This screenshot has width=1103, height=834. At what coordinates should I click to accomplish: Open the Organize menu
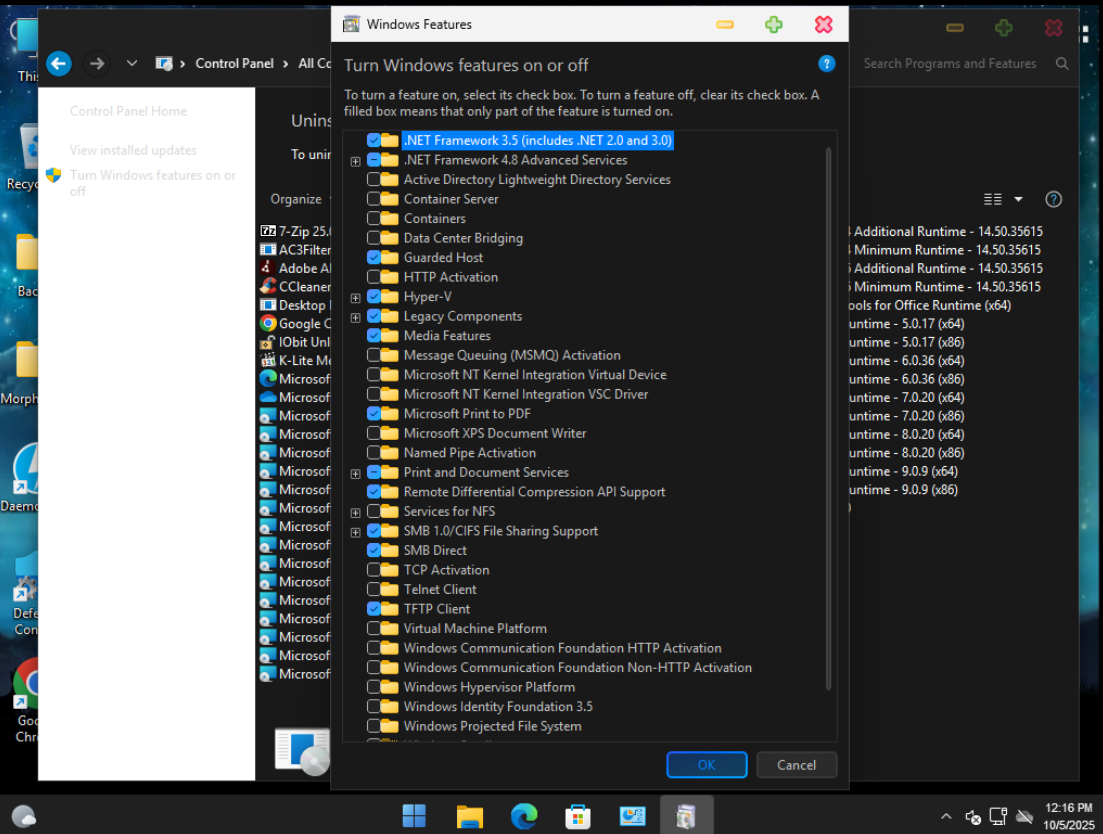point(296,199)
